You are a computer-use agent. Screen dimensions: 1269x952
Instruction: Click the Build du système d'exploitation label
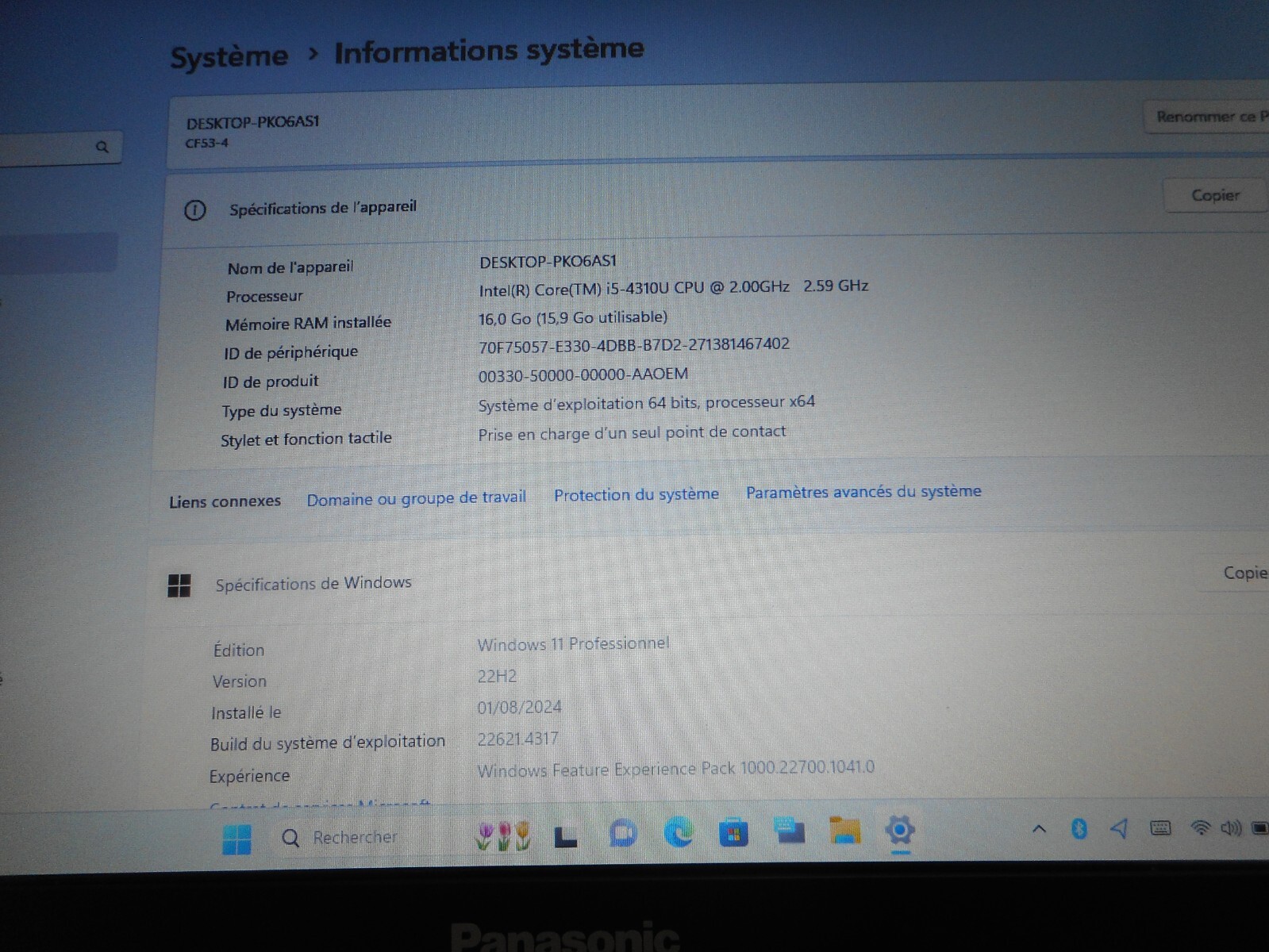click(327, 743)
